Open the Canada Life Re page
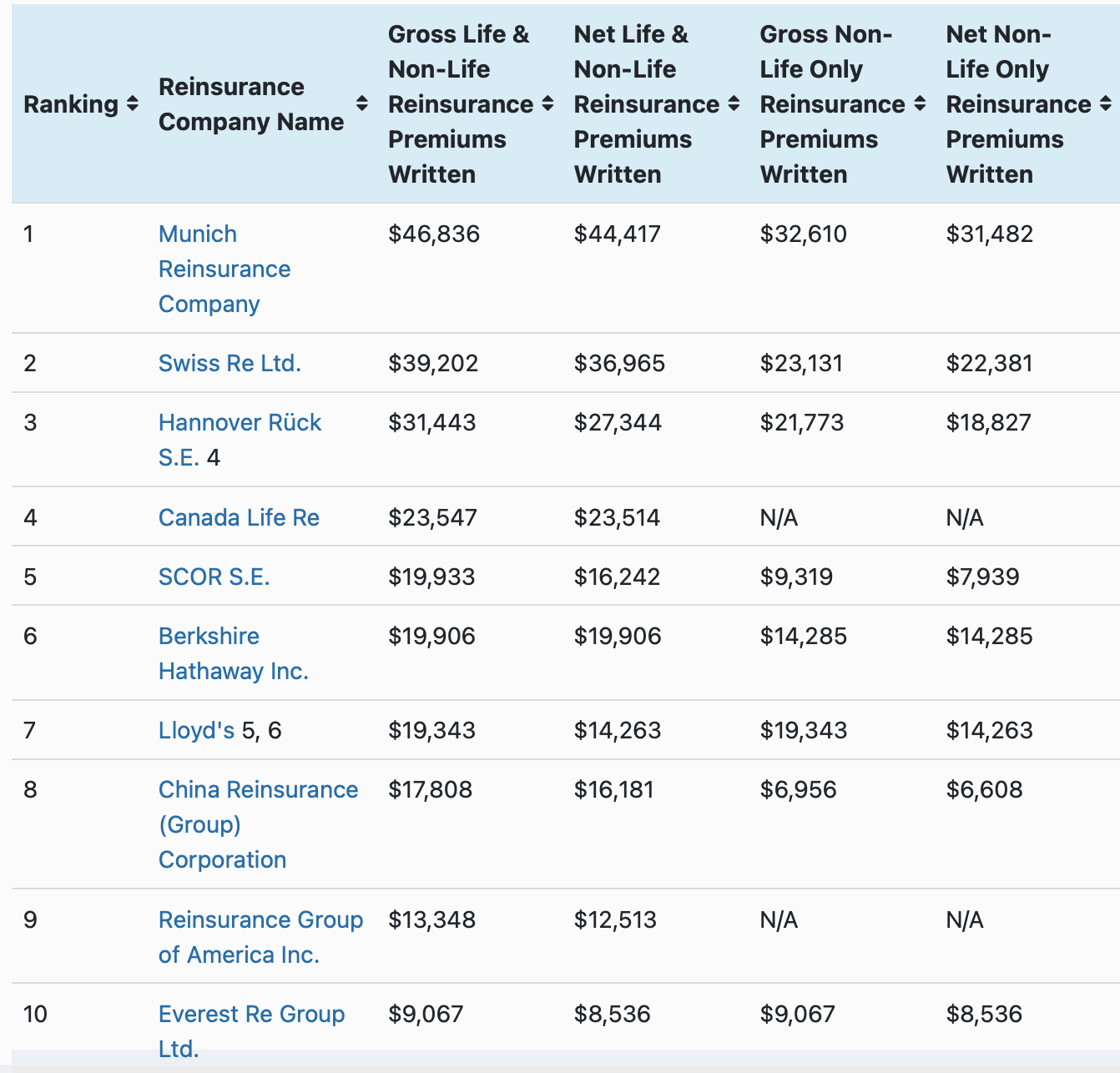Viewport: 1120px width, 1073px height. pos(239,517)
